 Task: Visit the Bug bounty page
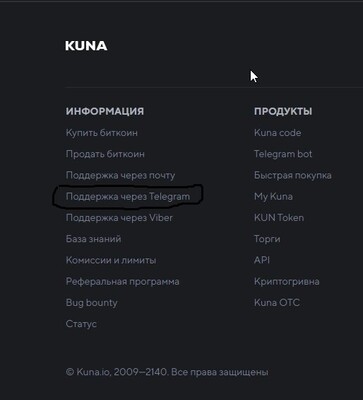pos(92,303)
